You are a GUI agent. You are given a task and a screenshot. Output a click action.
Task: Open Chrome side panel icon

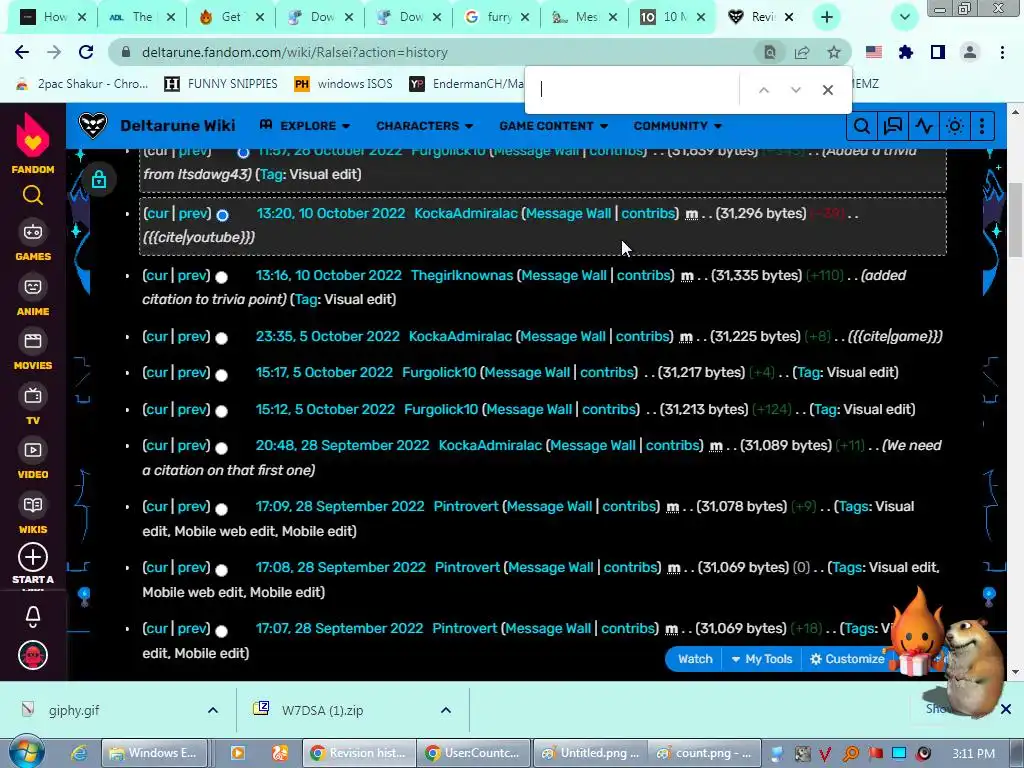938,52
